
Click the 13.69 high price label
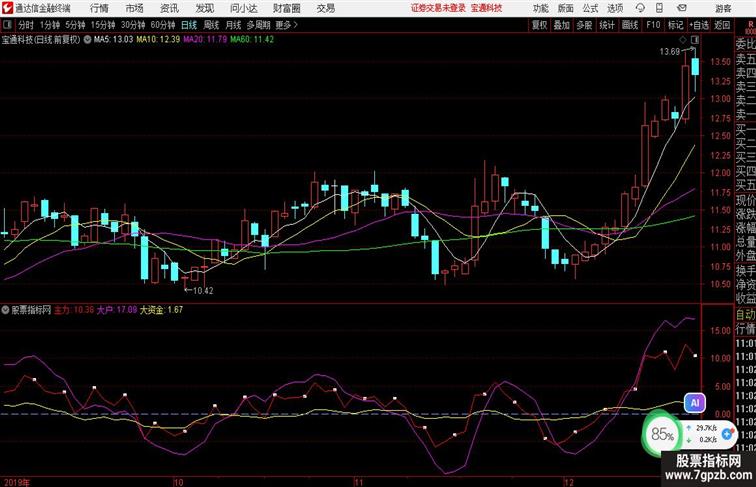(669, 52)
